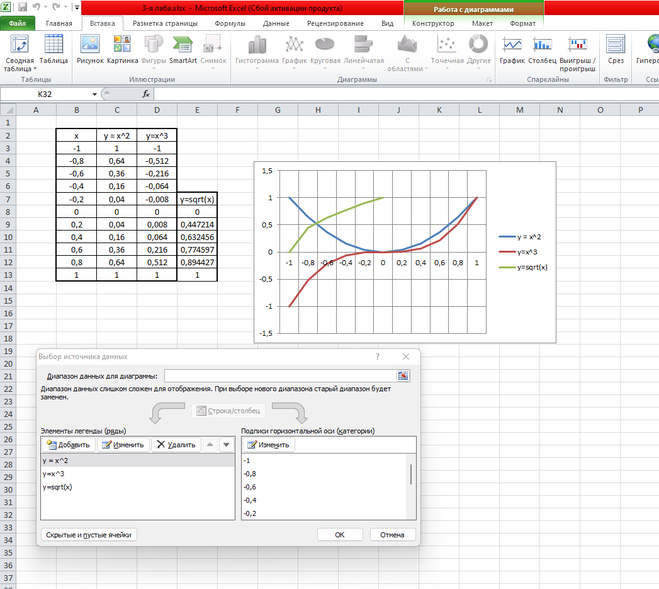This screenshot has width=659, height=589.
Task: Insert a Table (Таблица) from ribbon
Action: coord(54,50)
